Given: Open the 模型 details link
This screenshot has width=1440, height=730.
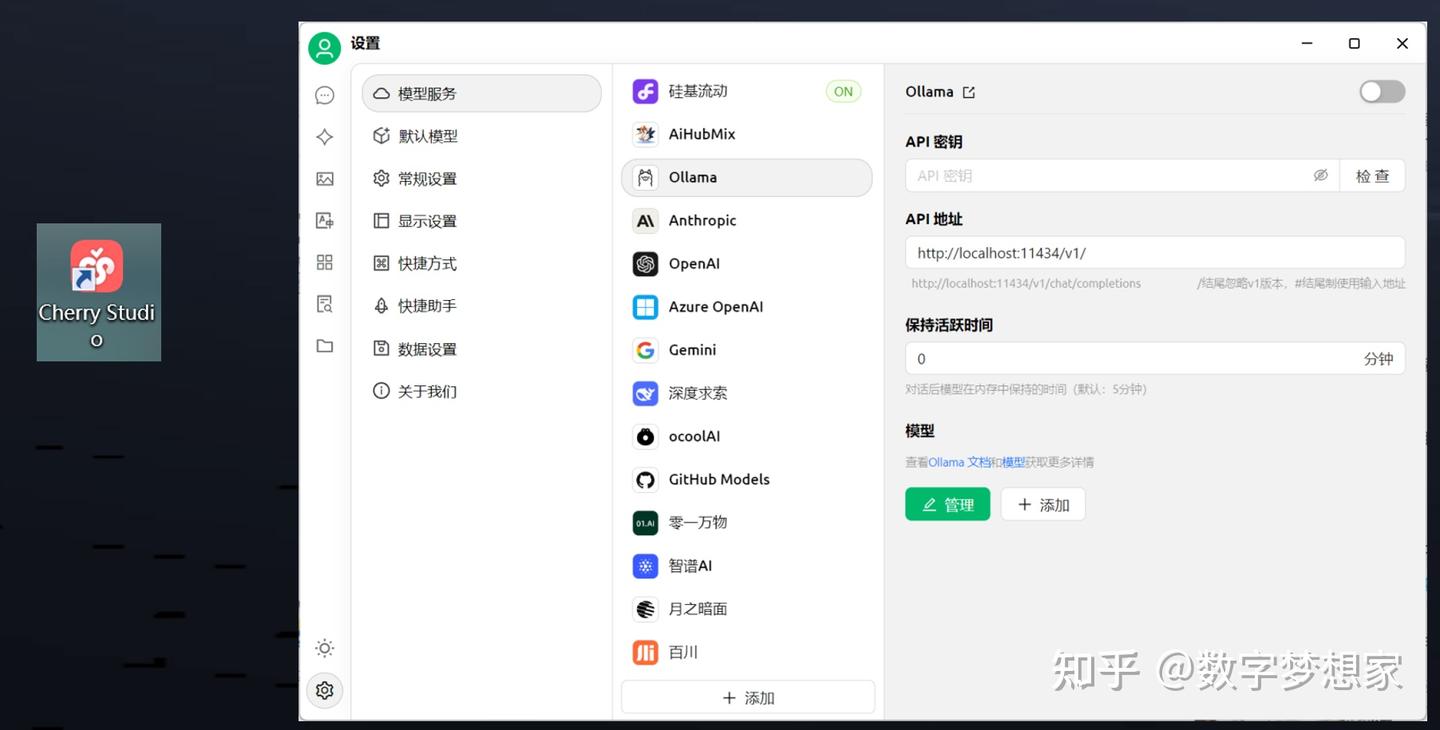Looking at the screenshot, I should pyautogui.click(x=1013, y=462).
